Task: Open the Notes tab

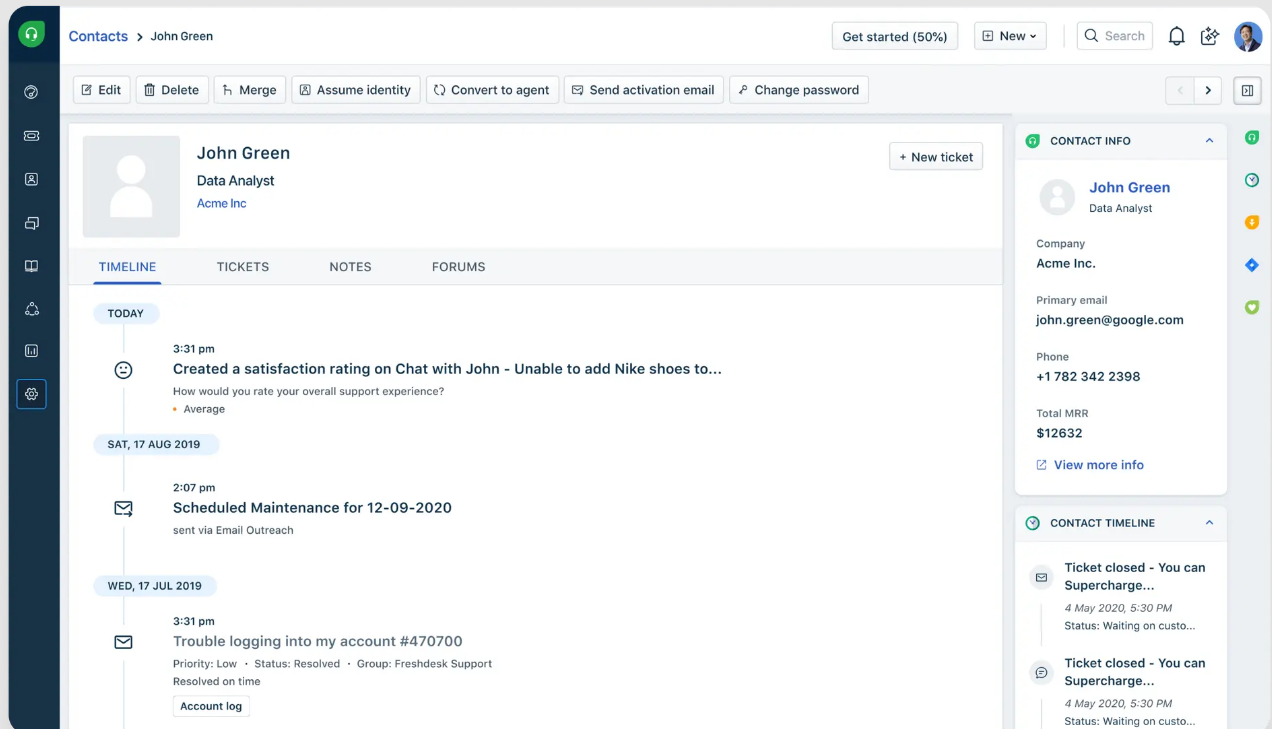Action: click(x=350, y=267)
